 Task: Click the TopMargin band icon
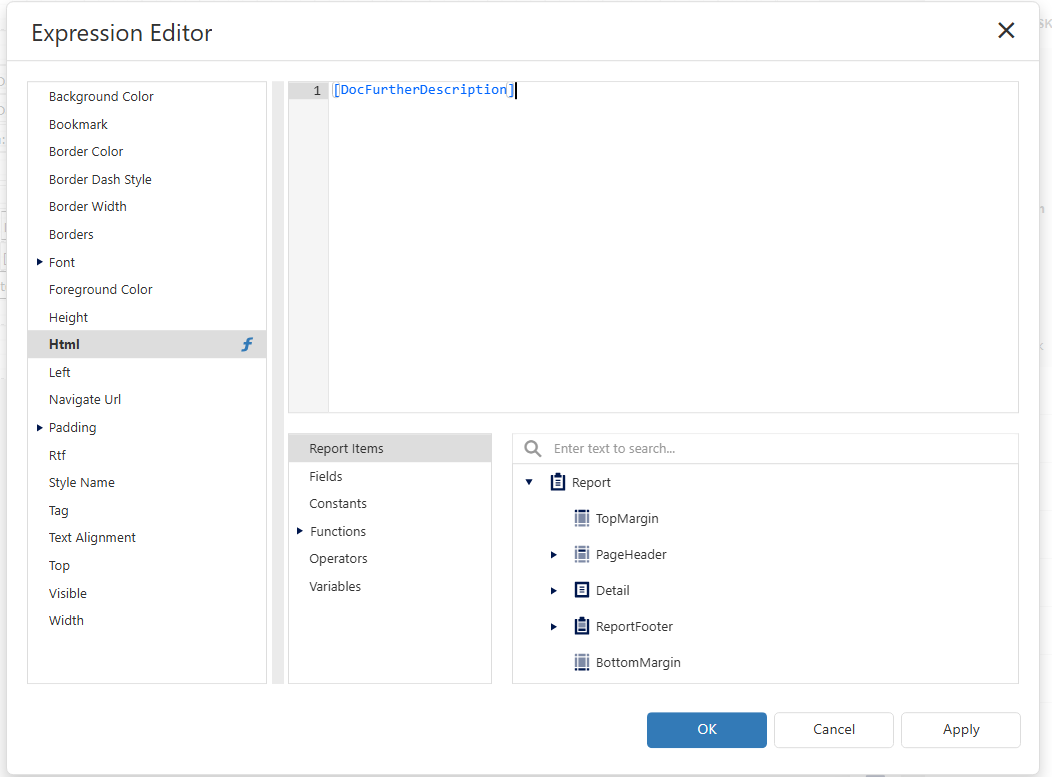click(x=582, y=518)
